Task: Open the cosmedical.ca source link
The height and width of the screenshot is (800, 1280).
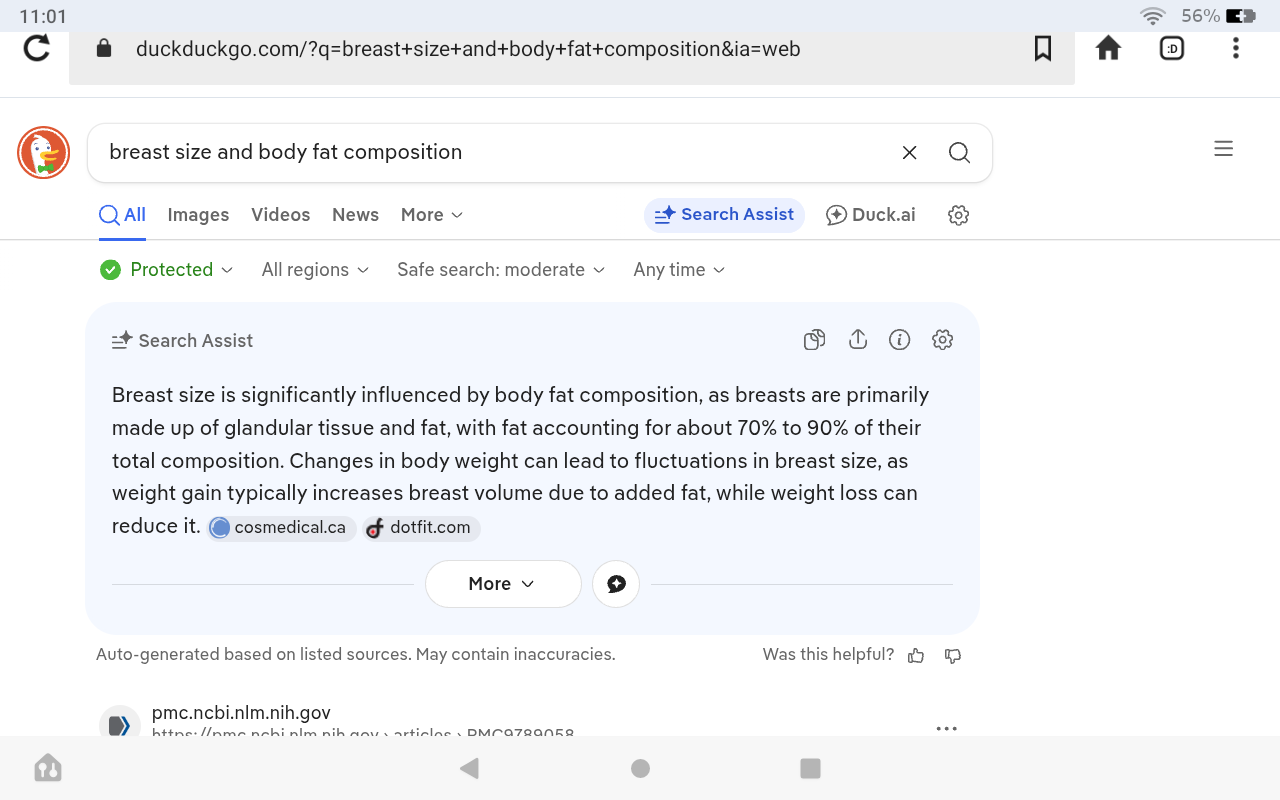Action: pyautogui.click(x=281, y=528)
